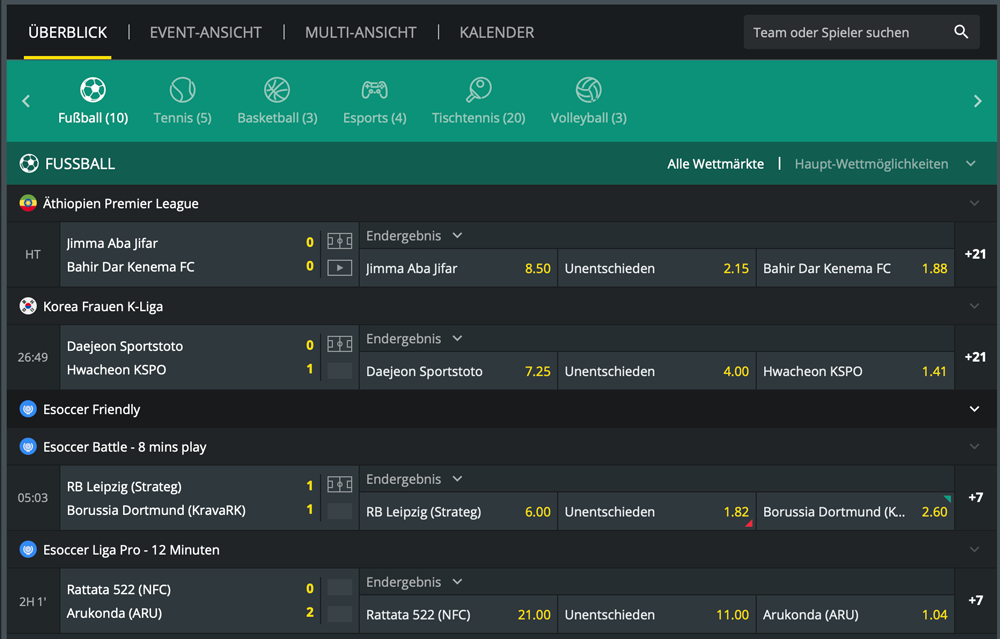Bet on Arukonda (ARU) at 1.04

pos(855,614)
